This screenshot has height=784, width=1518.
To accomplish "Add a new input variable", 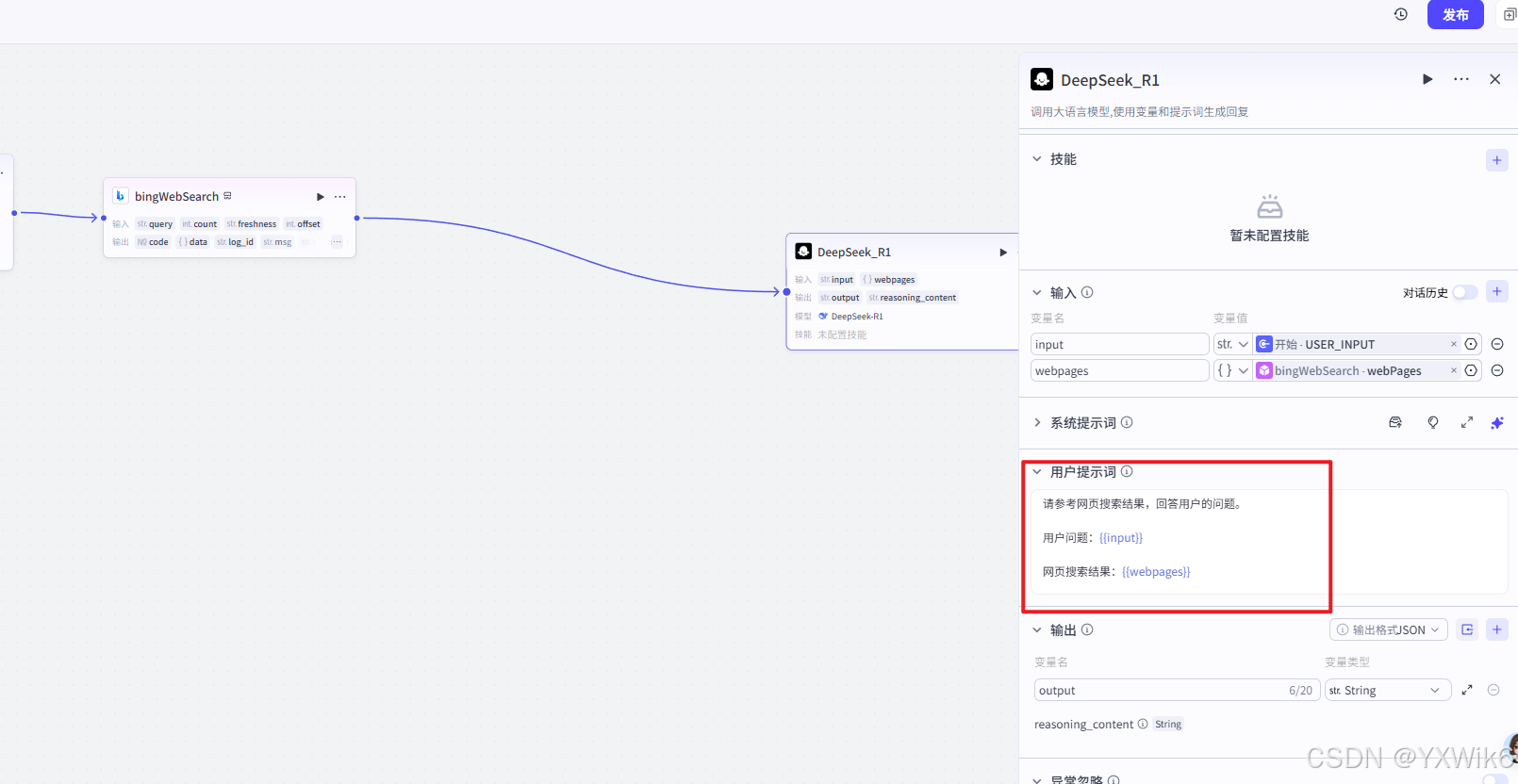I will [x=1497, y=291].
